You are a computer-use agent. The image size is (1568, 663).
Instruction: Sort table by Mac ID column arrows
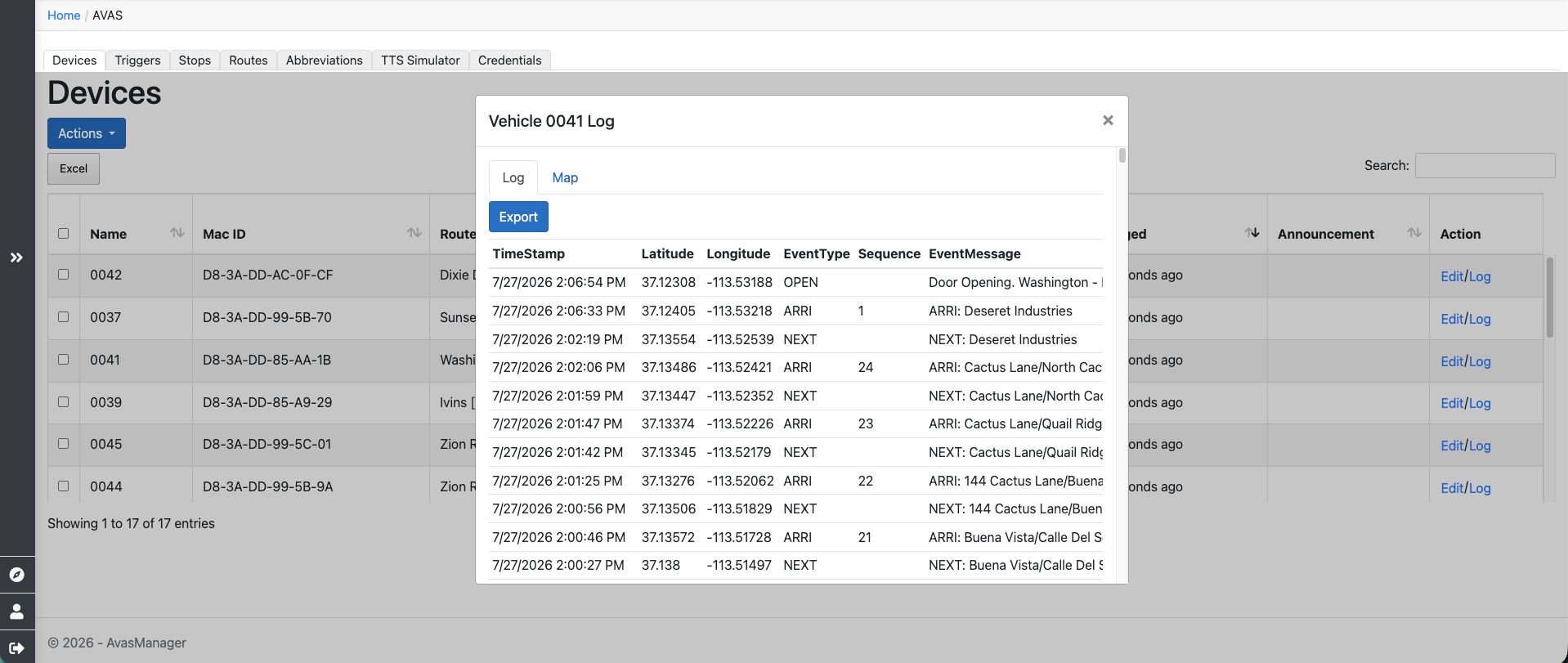pos(414,233)
